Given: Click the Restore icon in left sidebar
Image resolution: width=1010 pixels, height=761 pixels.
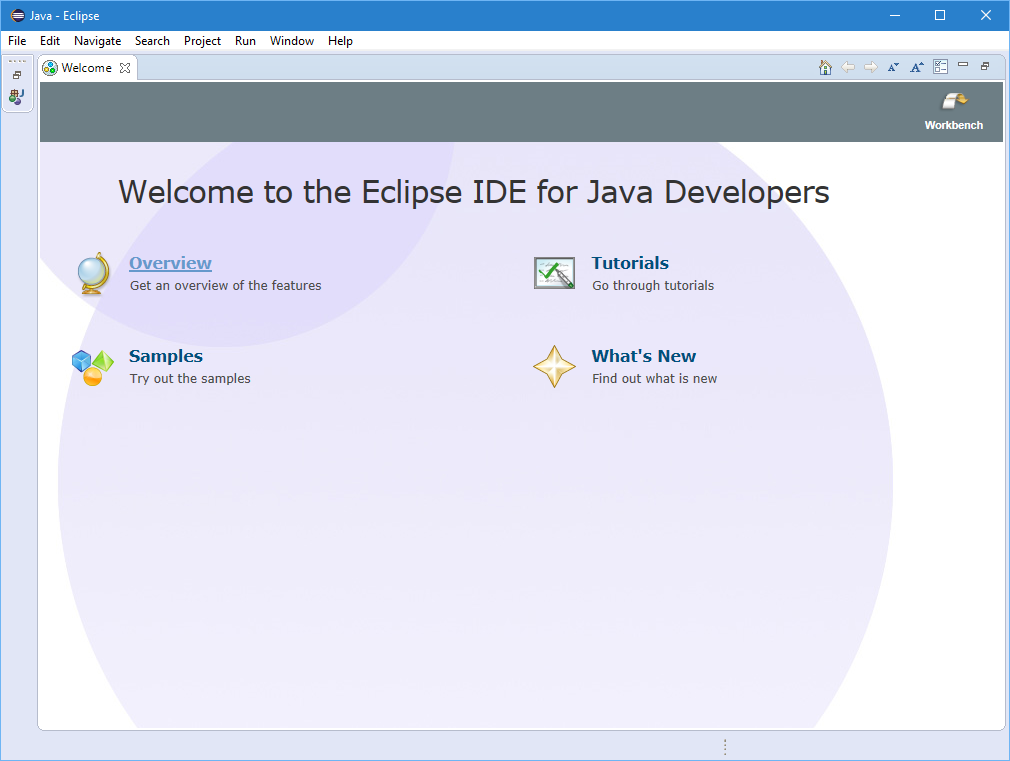Looking at the screenshot, I should [x=17, y=75].
